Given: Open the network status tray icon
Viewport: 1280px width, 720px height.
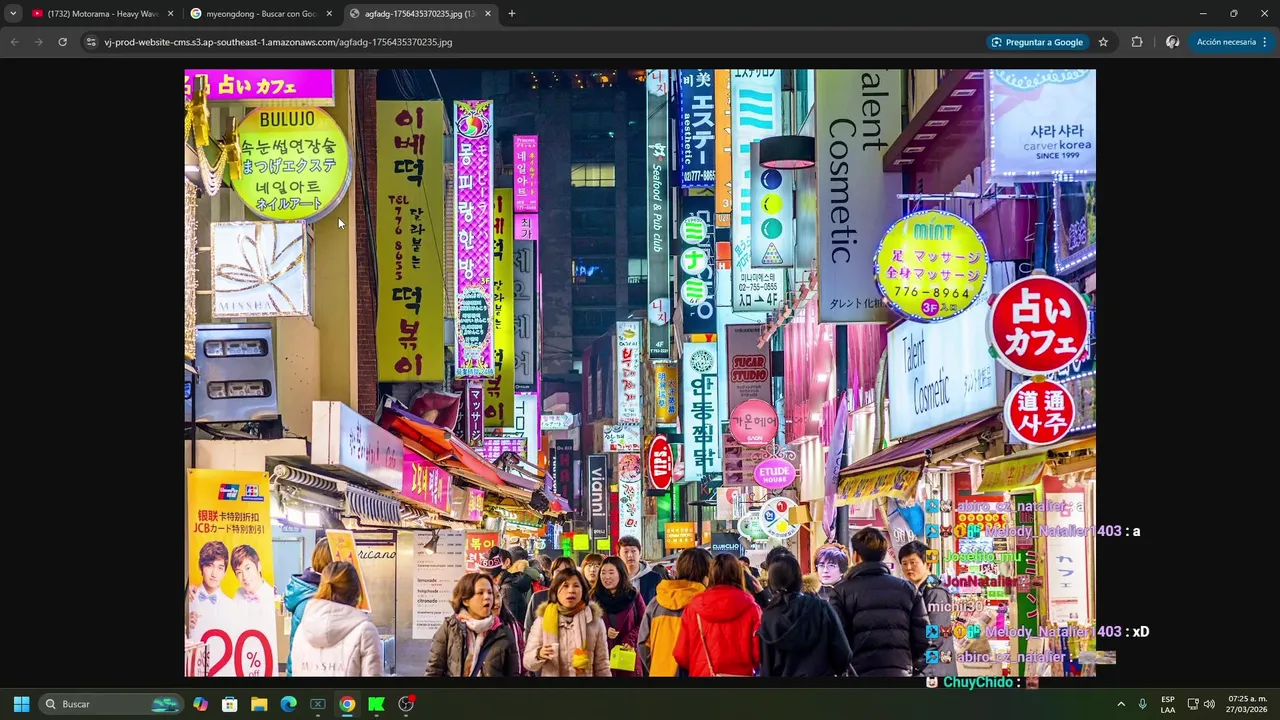Looking at the screenshot, I should tap(1193, 704).
